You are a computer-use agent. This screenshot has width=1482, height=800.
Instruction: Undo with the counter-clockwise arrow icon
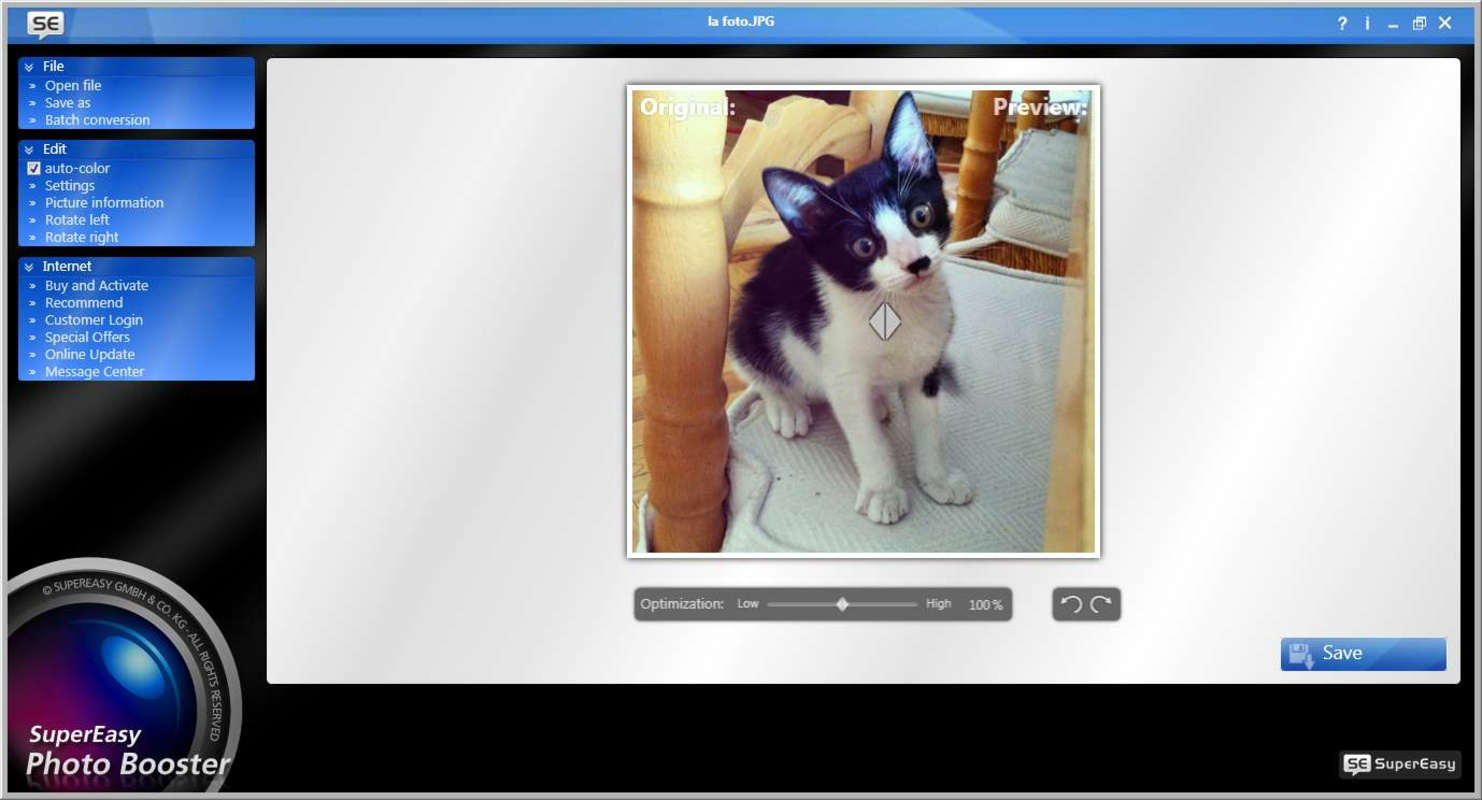coord(1071,604)
